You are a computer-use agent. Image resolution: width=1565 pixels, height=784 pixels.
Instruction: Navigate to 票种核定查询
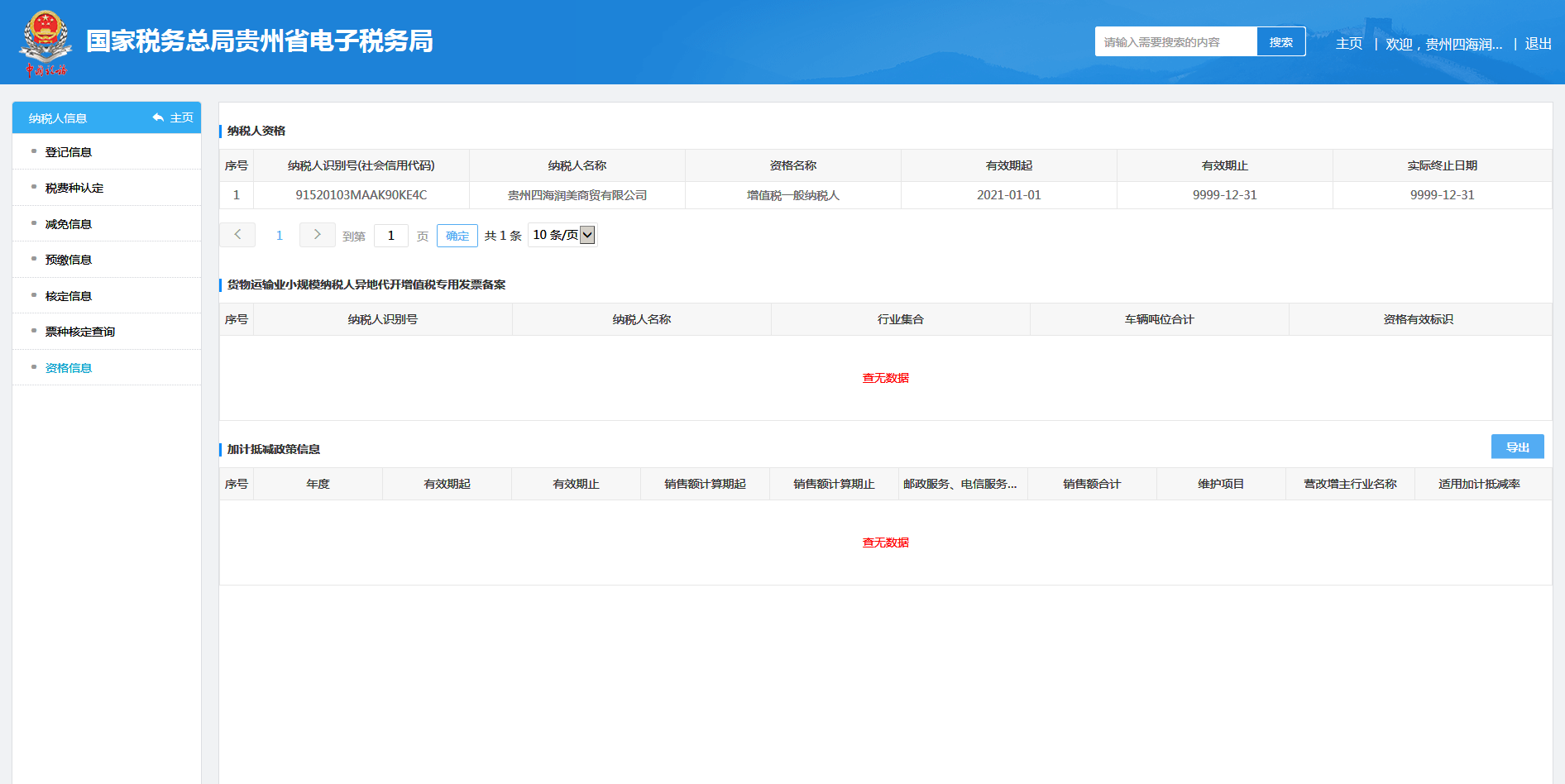[x=80, y=332]
